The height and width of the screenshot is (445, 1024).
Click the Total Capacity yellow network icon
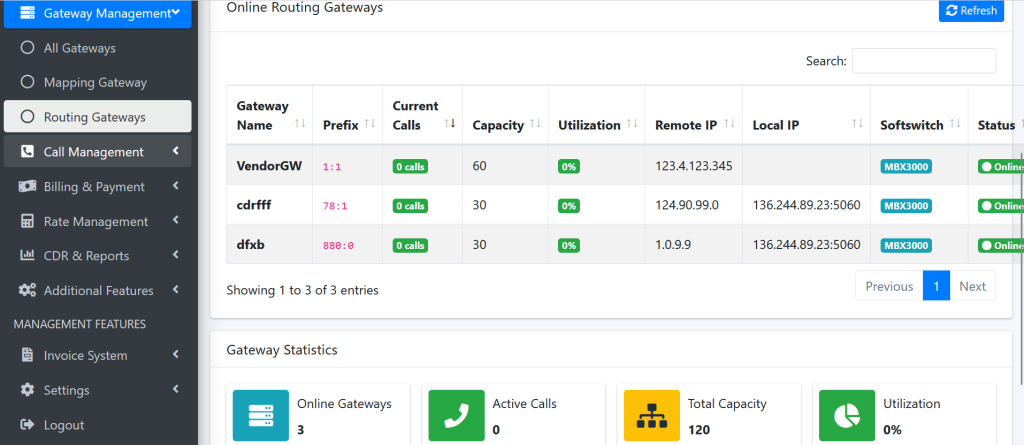[x=652, y=416]
